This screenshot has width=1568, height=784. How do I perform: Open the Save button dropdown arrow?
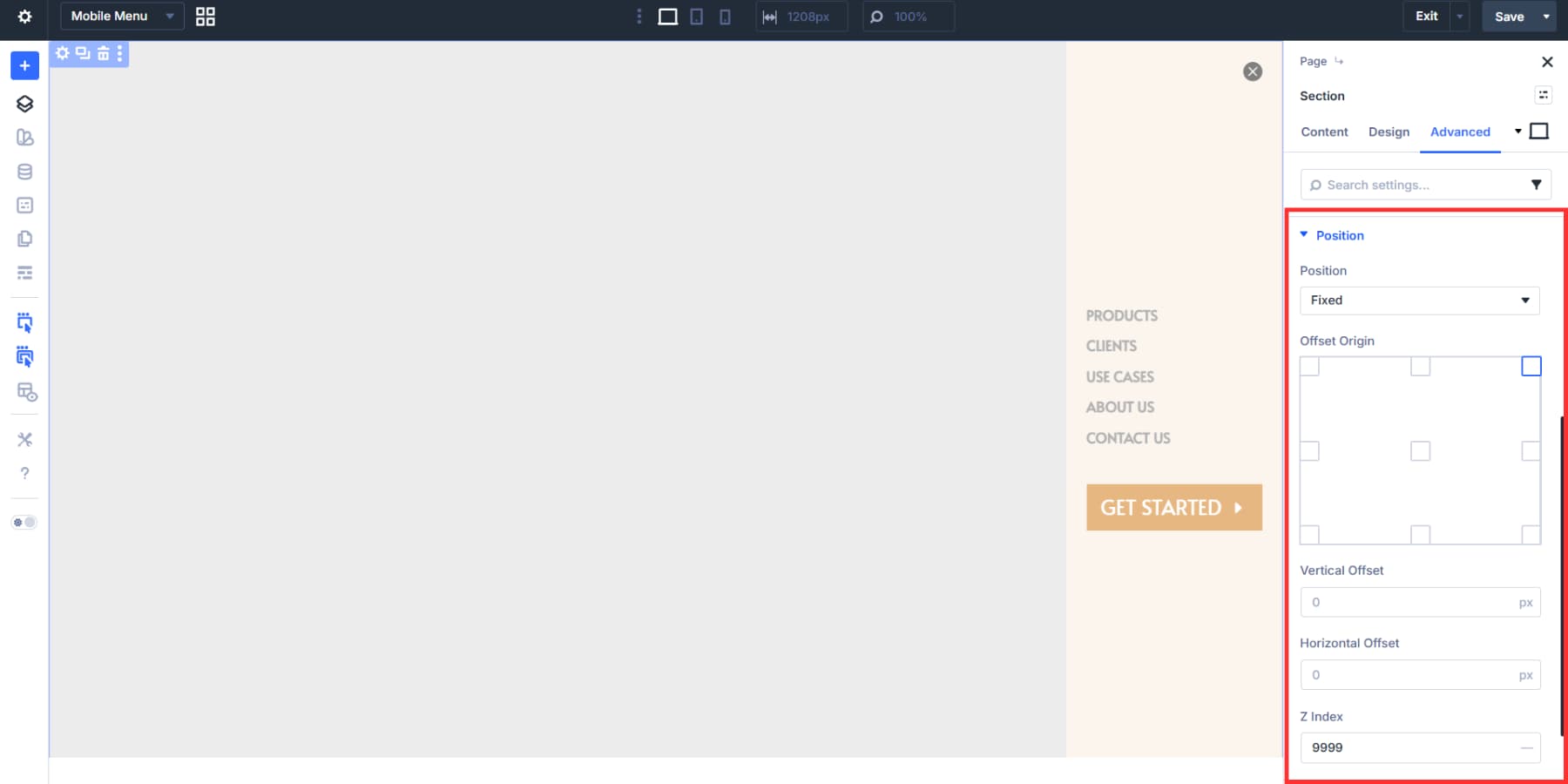click(1546, 16)
